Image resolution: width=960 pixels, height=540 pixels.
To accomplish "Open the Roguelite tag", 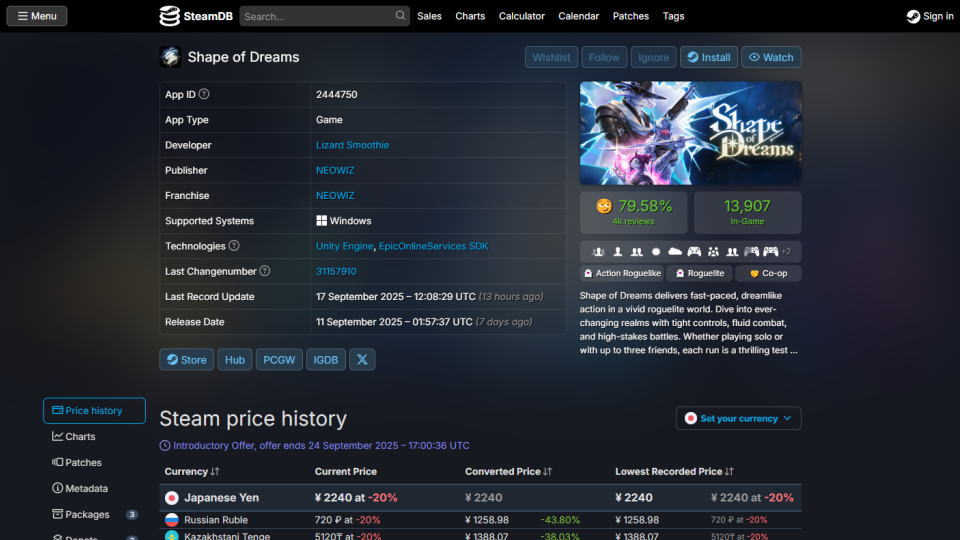I will (x=699, y=273).
